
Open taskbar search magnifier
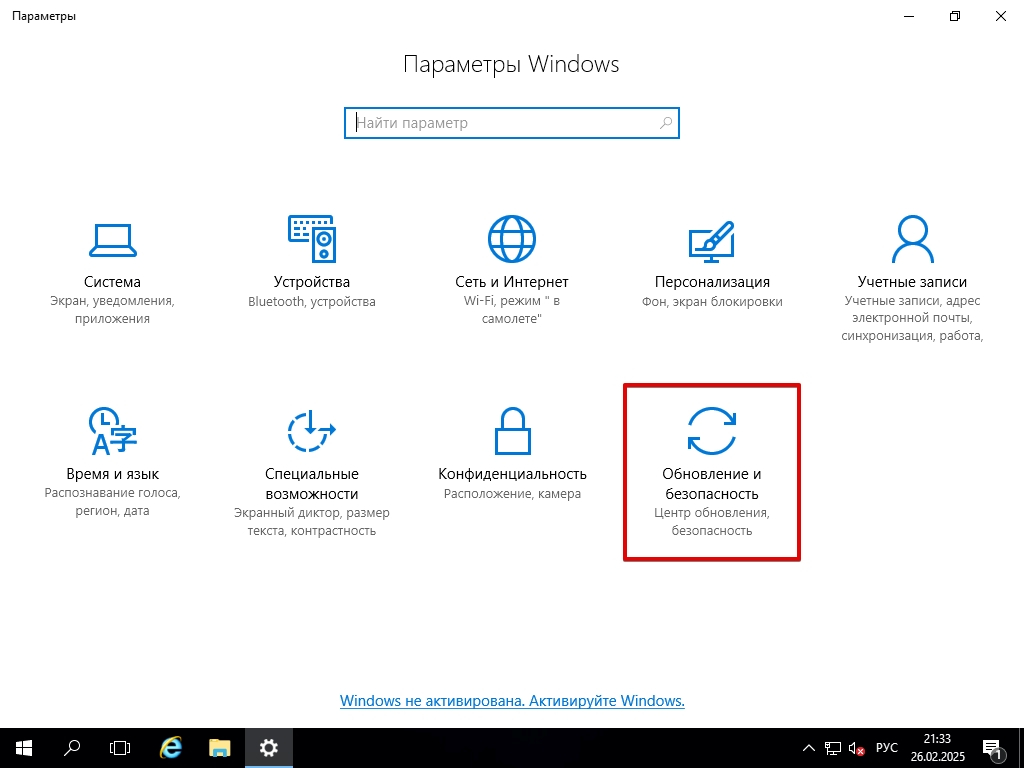[72, 748]
